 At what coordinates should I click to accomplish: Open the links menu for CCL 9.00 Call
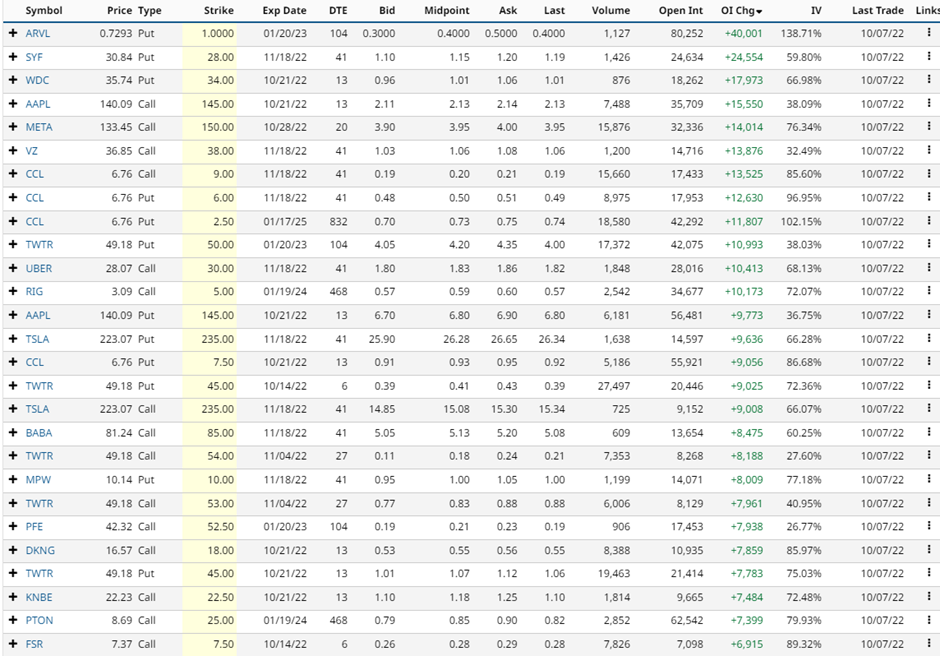(929, 173)
